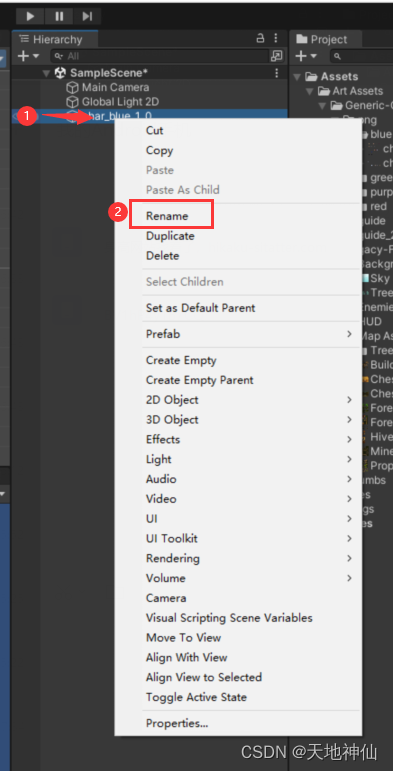The width and height of the screenshot is (393, 771).
Task: Open SampleScene three-dot options menu
Action: pyautogui.click(x=276, y=73)
